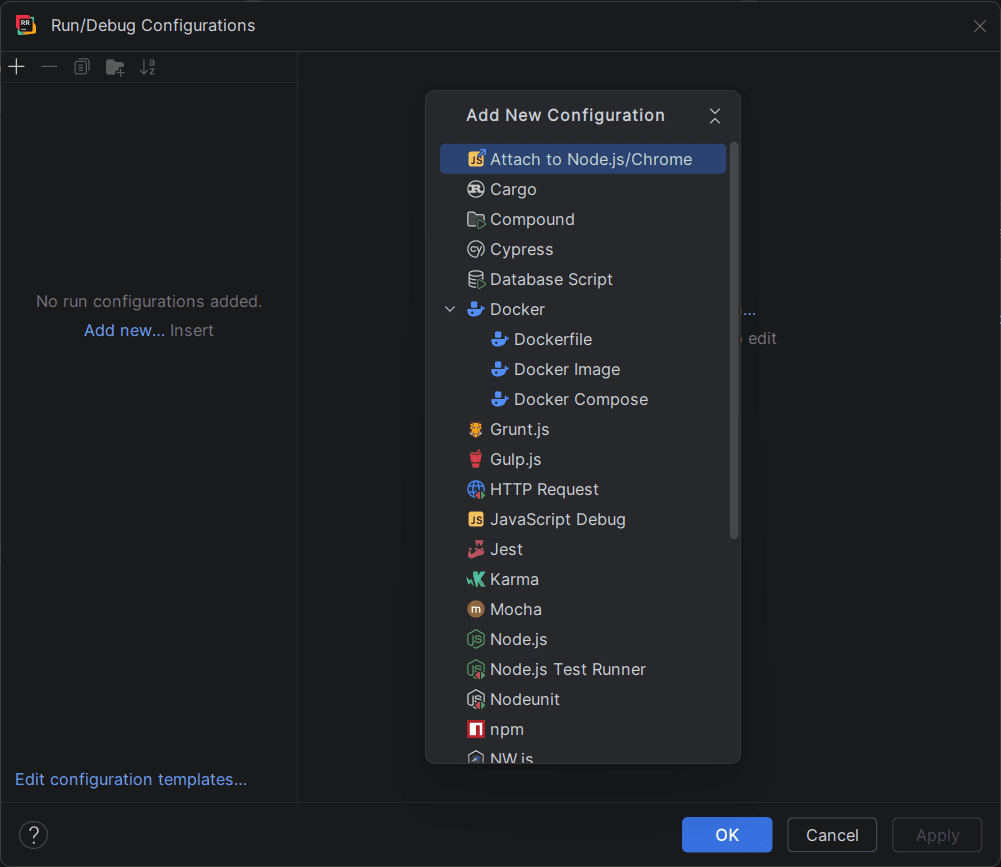
Task: Collapse the Docker group chevron
Action: point(450,309)
